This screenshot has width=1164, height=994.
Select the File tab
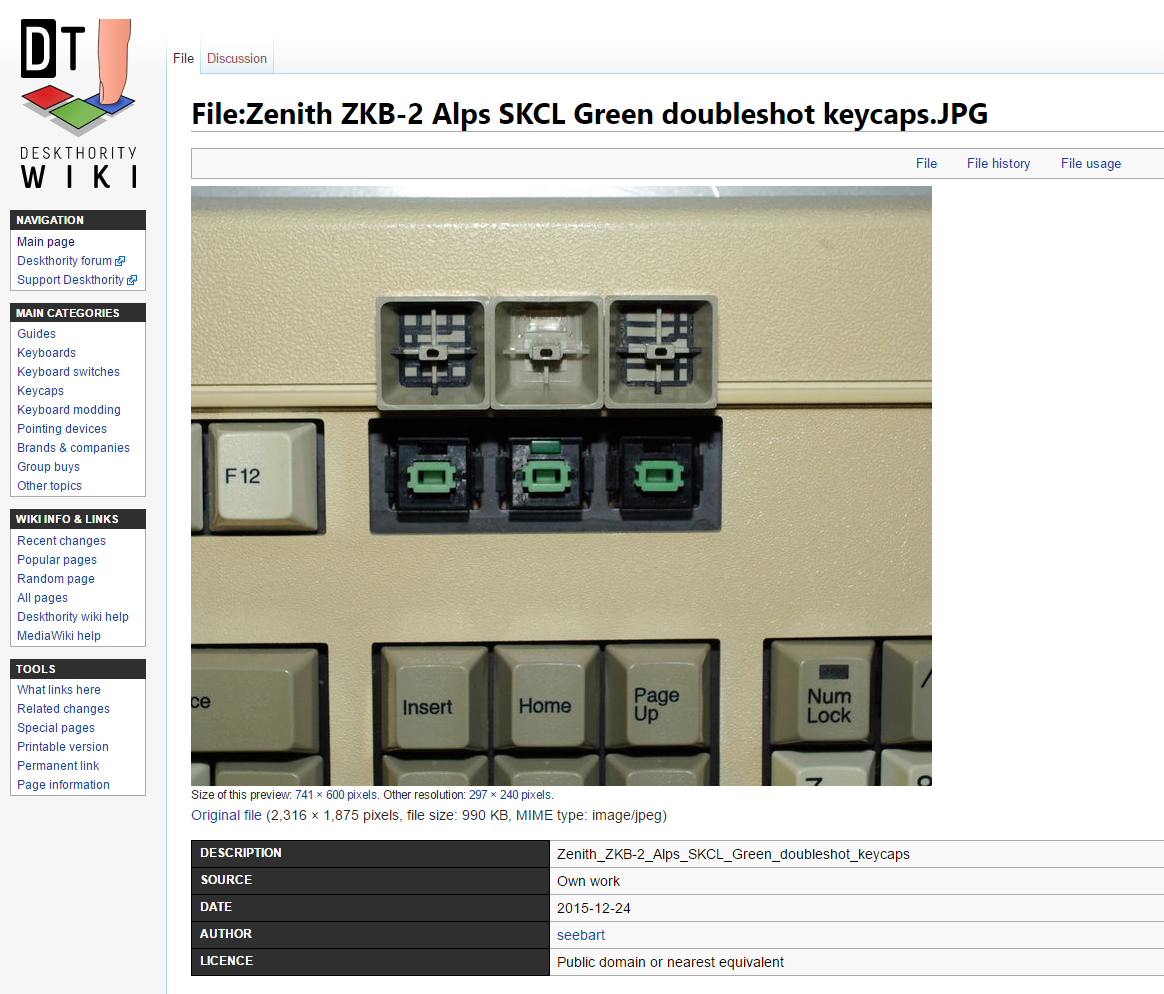(183, 58)
